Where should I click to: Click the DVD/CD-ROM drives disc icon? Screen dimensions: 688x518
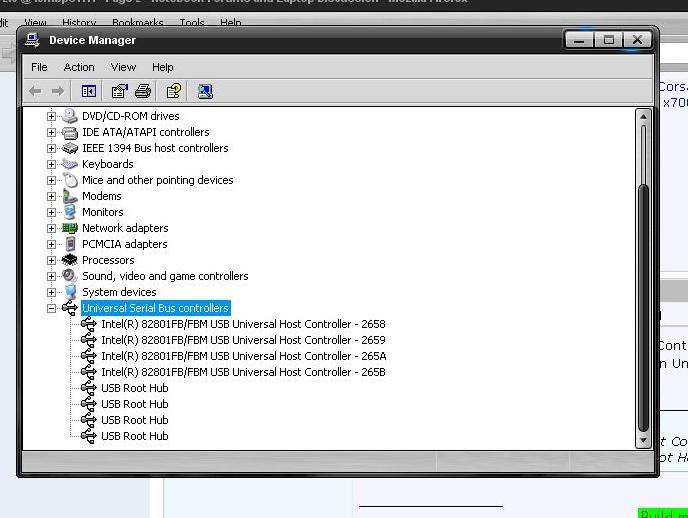(x=69, y=116)
